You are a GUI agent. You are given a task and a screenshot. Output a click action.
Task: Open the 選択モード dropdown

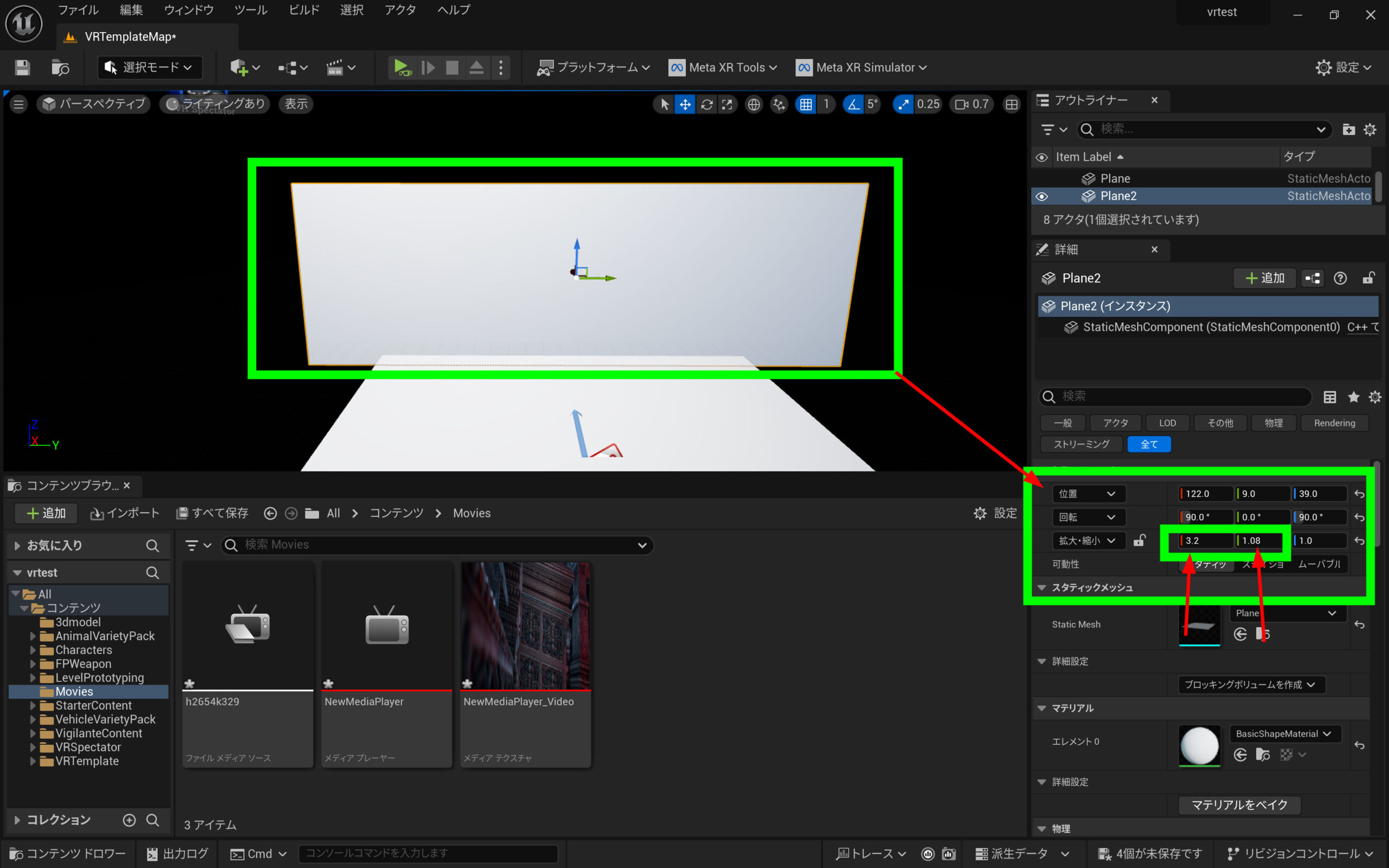(x=150, y=68)
